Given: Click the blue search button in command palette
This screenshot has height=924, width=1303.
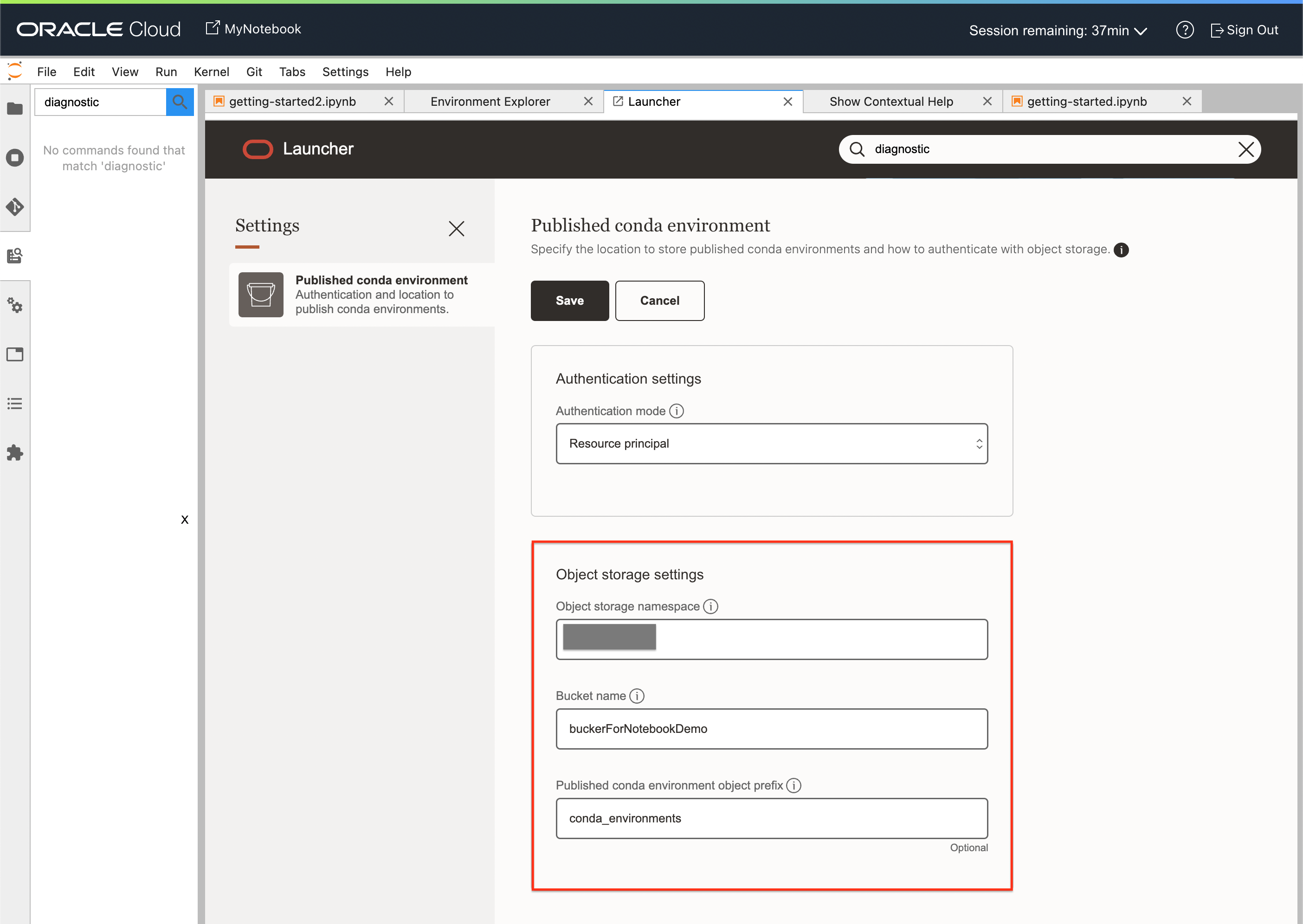Looking at the screenshot, I should (180, 102).
